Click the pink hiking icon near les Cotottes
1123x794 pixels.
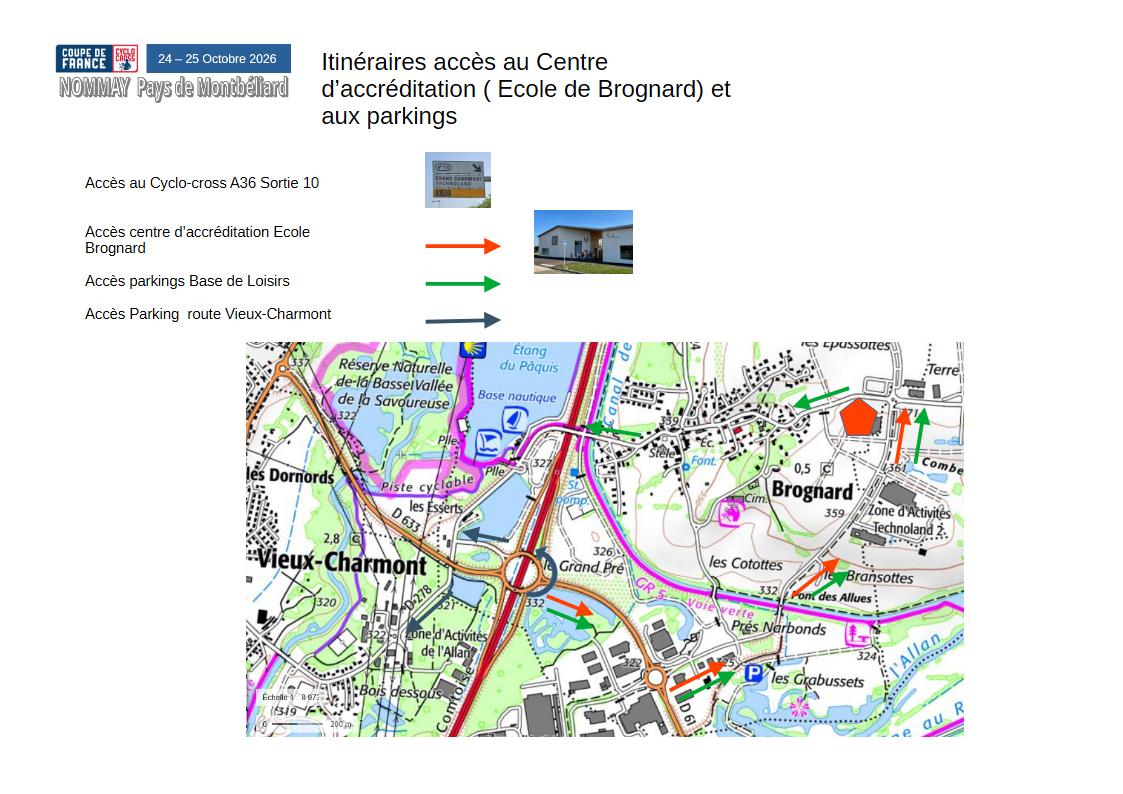(731, 513)
